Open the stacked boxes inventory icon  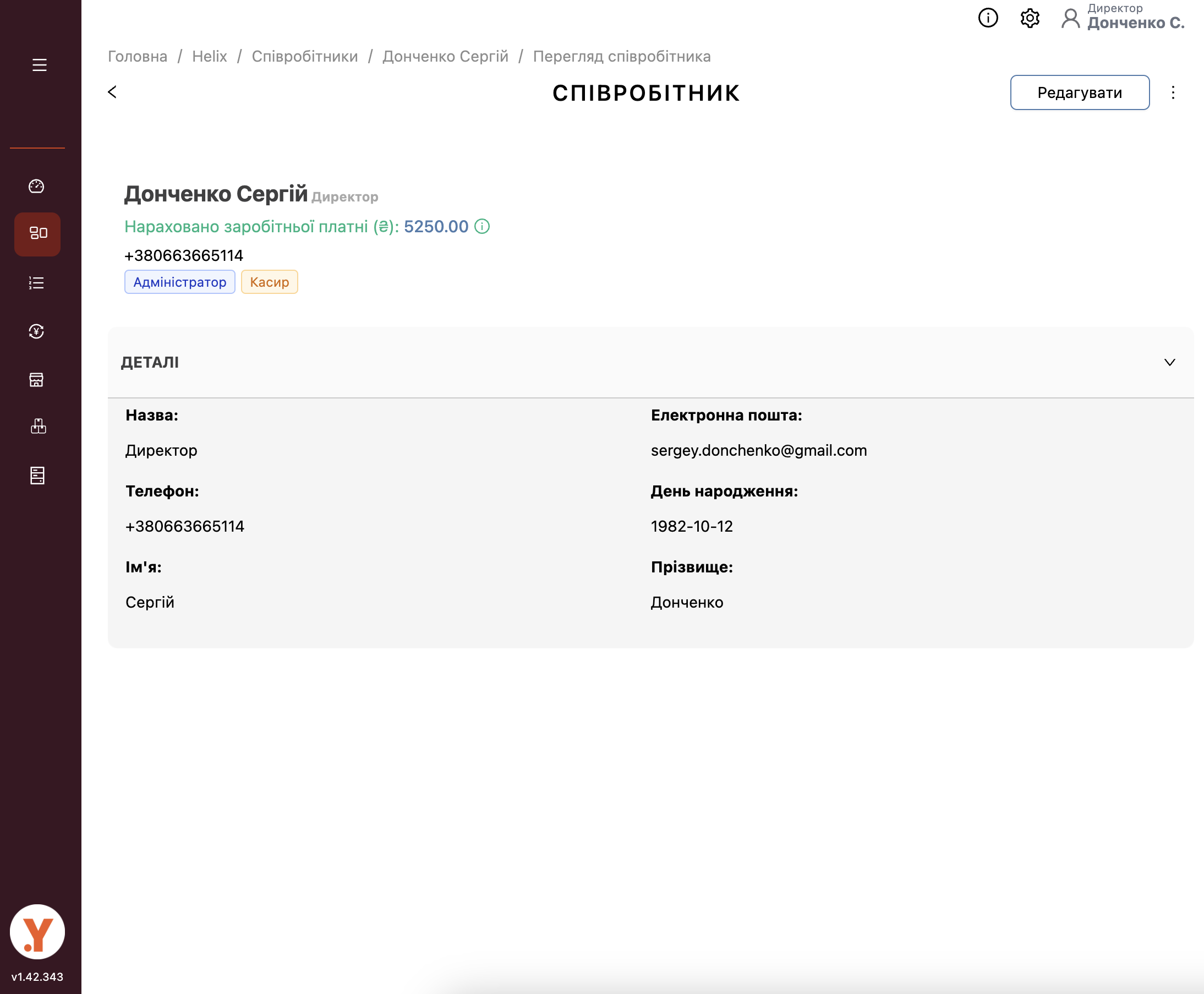pyautogui.click(x=38, y=427)
